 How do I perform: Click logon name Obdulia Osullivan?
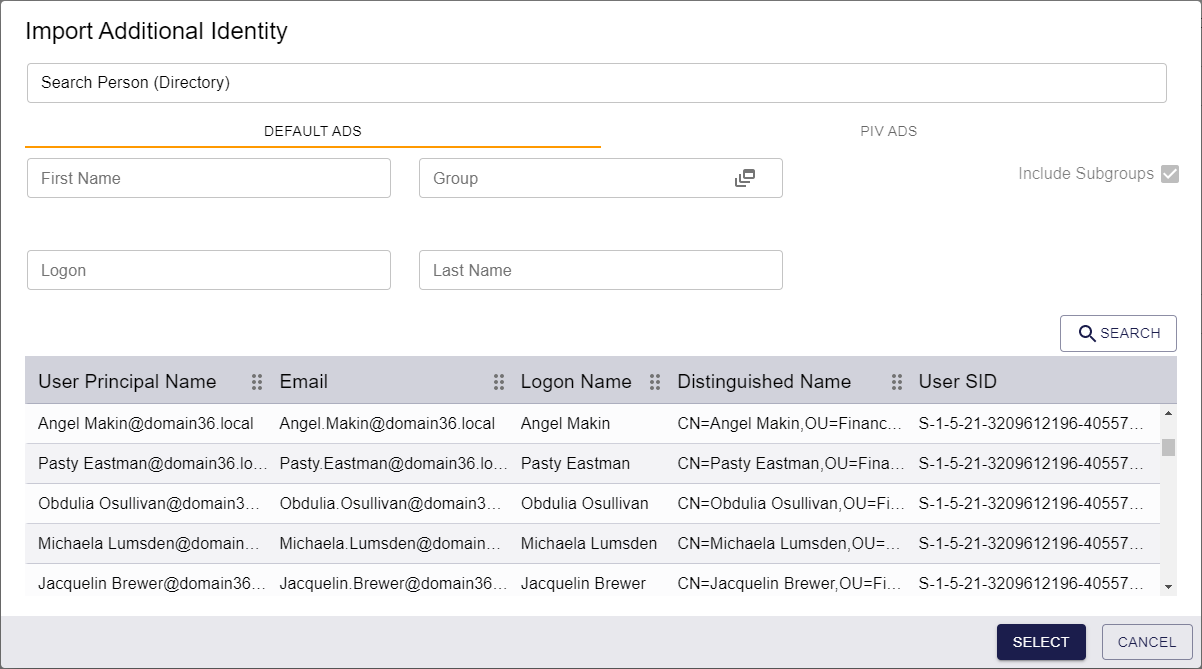[584, 504]
